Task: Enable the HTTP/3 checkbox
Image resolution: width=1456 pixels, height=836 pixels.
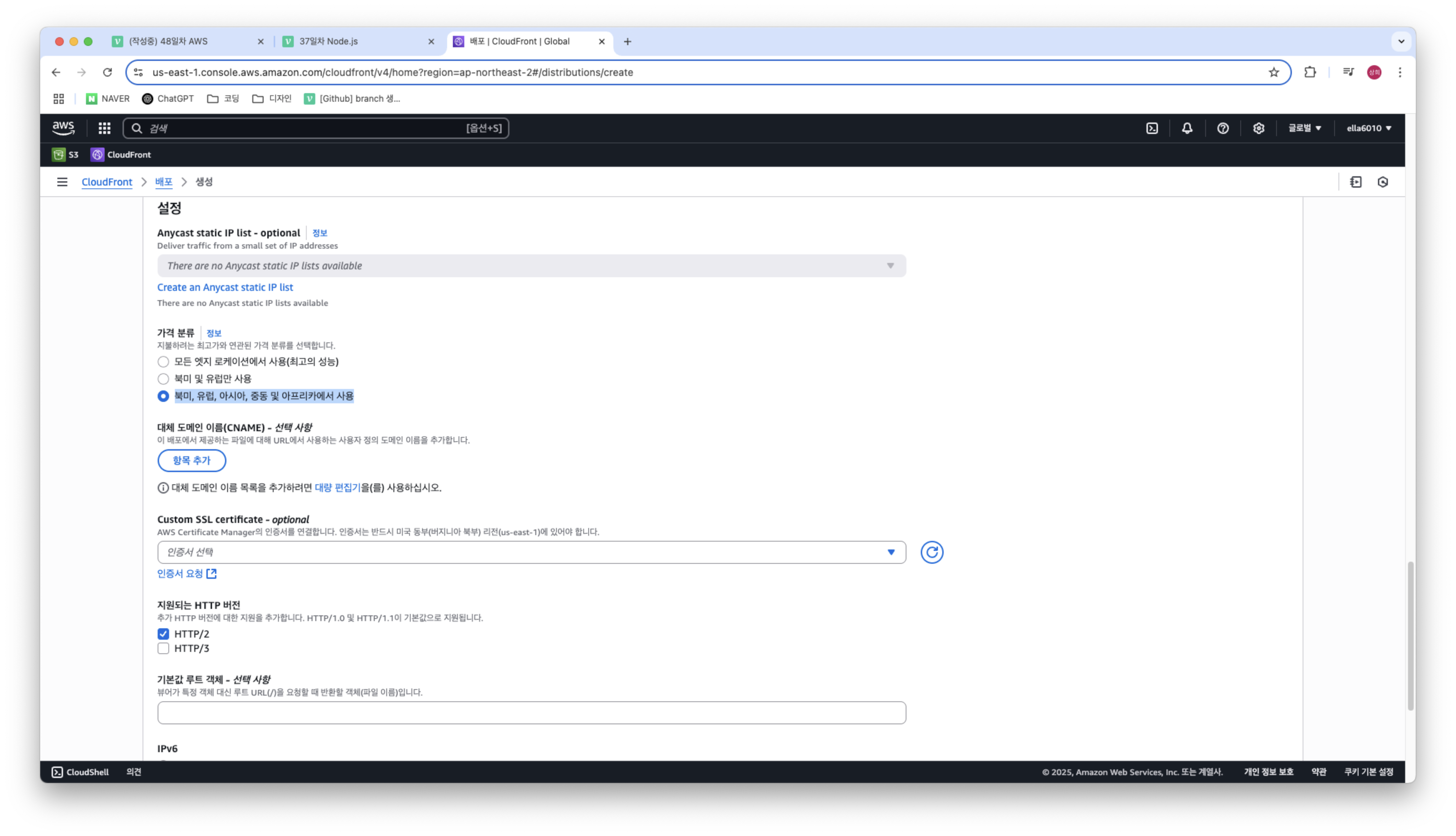Action: tap(163, 649)
